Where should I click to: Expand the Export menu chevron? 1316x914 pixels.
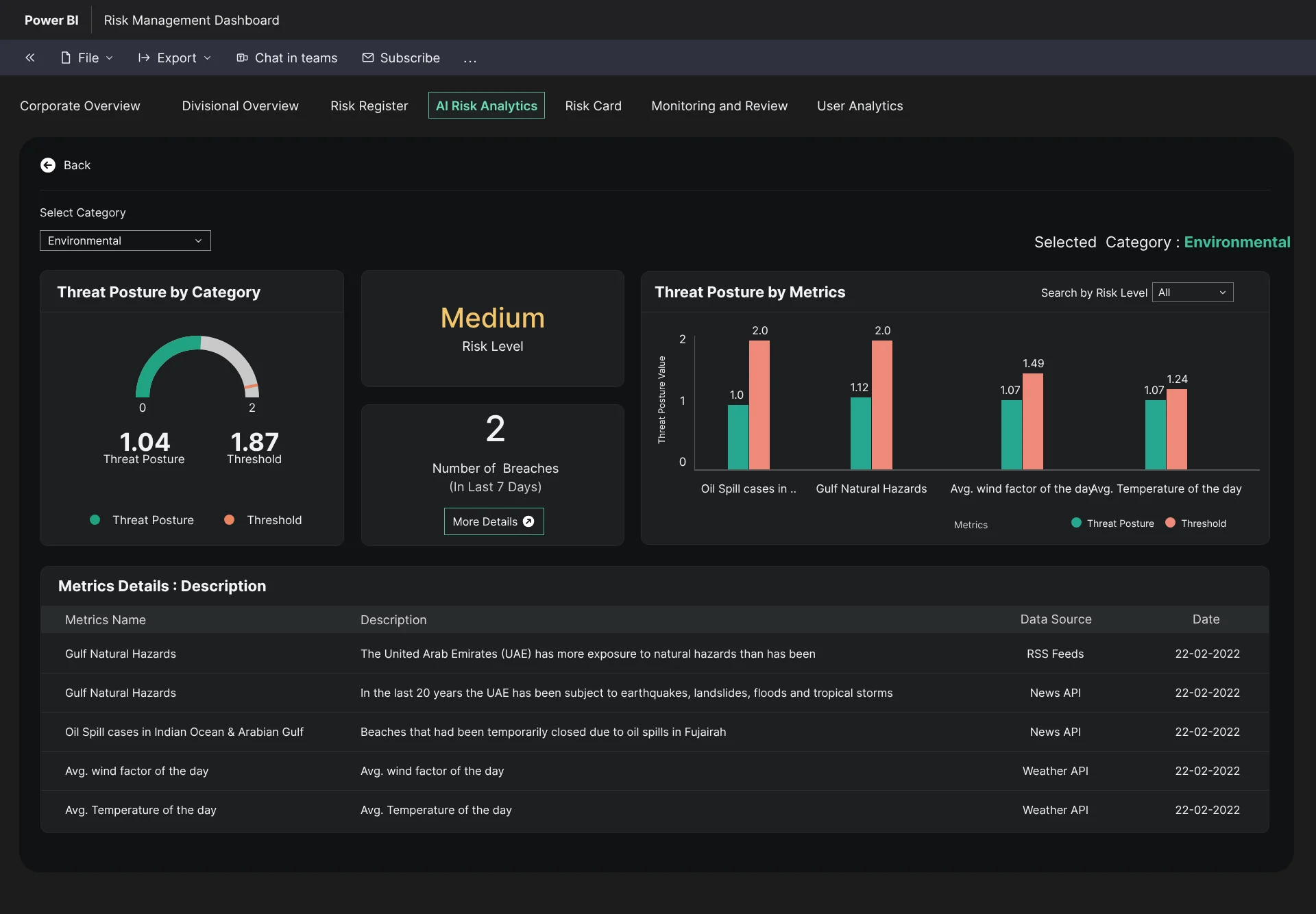[x=208, y=58]
